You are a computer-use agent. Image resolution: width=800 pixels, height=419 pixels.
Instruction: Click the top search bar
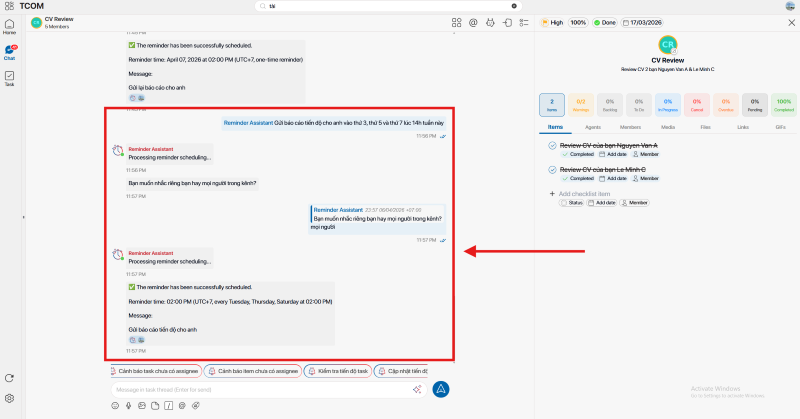point(388,6)
